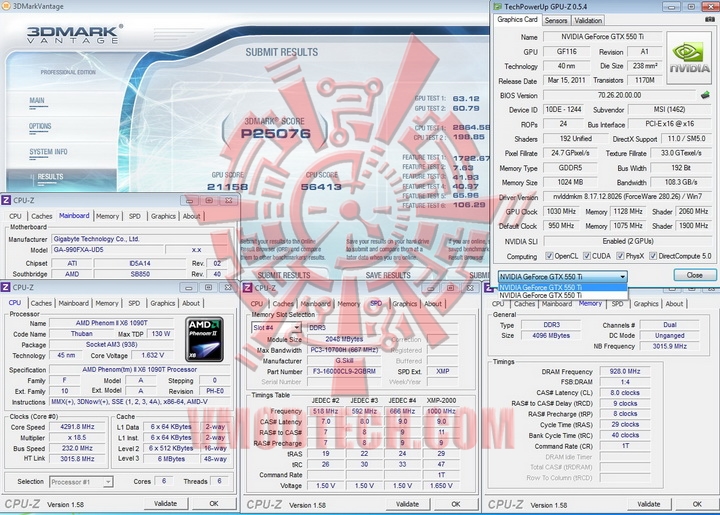Click the AMD Phenom II processor logo

(x=204, y=339)
